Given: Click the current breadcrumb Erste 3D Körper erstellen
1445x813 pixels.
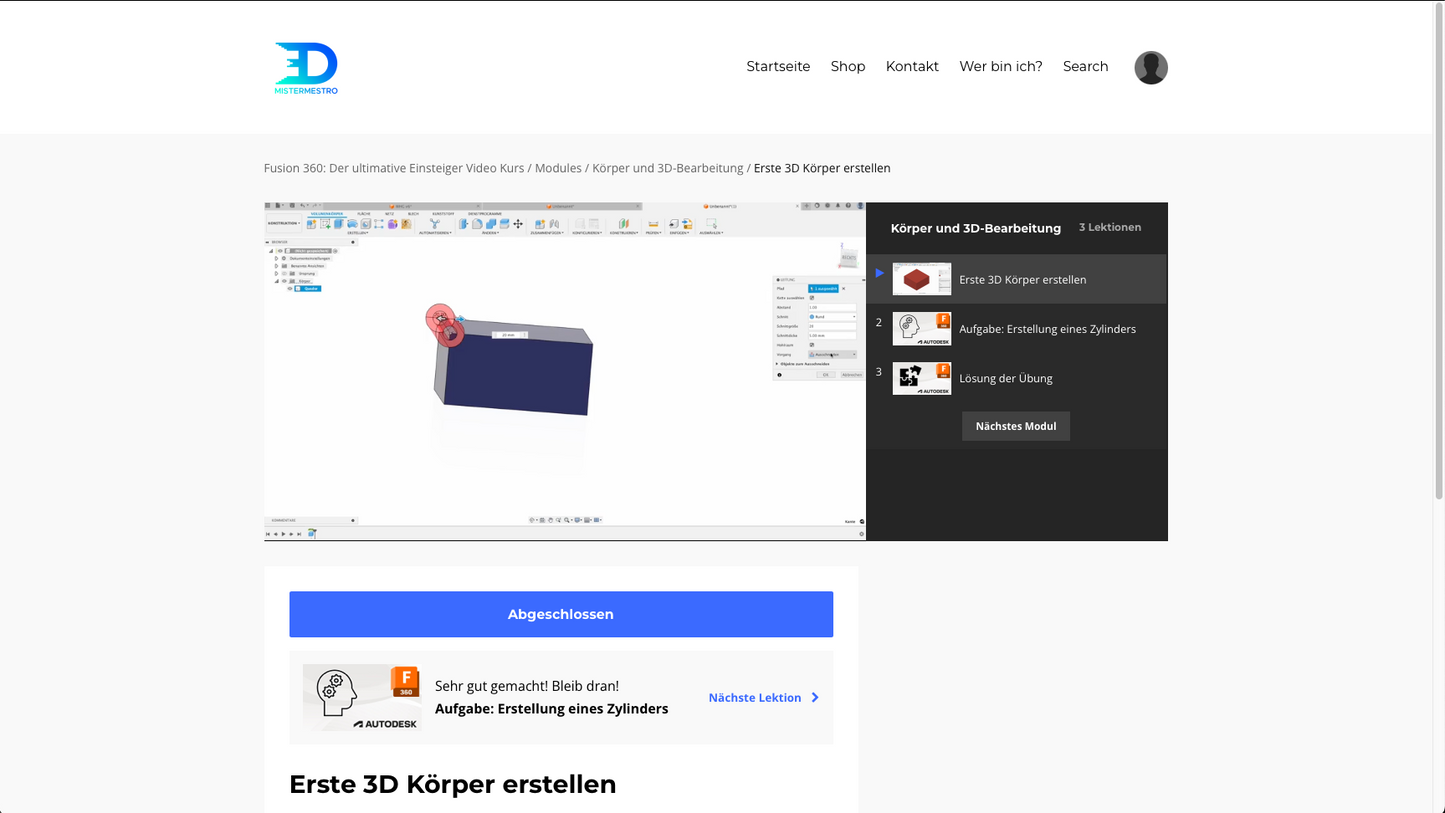Looking at the screenshot, I should pyautogui.click(x=822, y=168).
